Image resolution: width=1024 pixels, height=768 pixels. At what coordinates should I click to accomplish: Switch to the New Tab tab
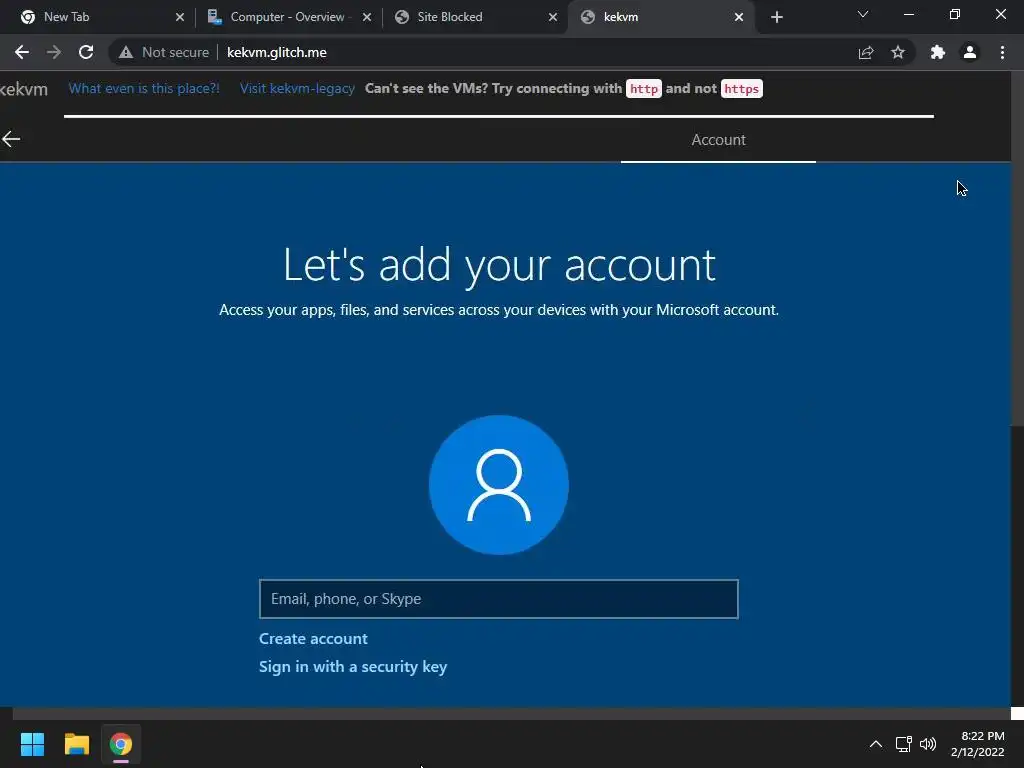click(x=97, y=17)
